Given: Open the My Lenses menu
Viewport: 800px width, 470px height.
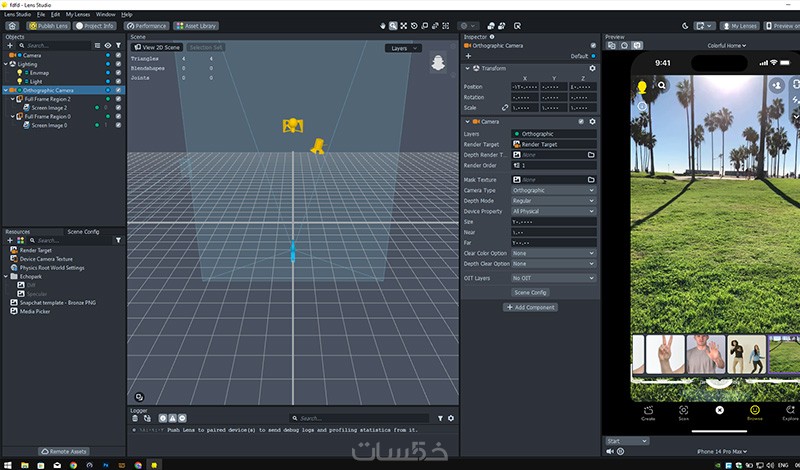Looking at the screenshot, I should click(78, 15).
